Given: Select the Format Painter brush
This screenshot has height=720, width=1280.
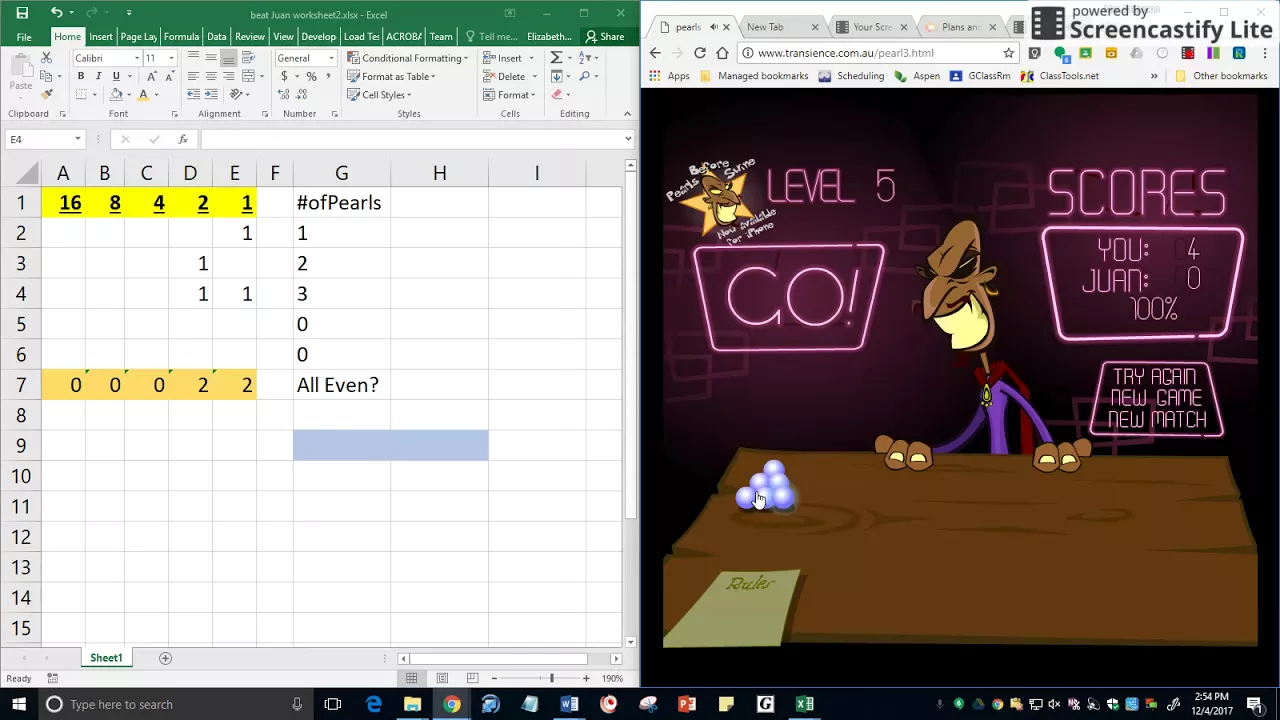Looking at the screenshot, I should (46, 94).
